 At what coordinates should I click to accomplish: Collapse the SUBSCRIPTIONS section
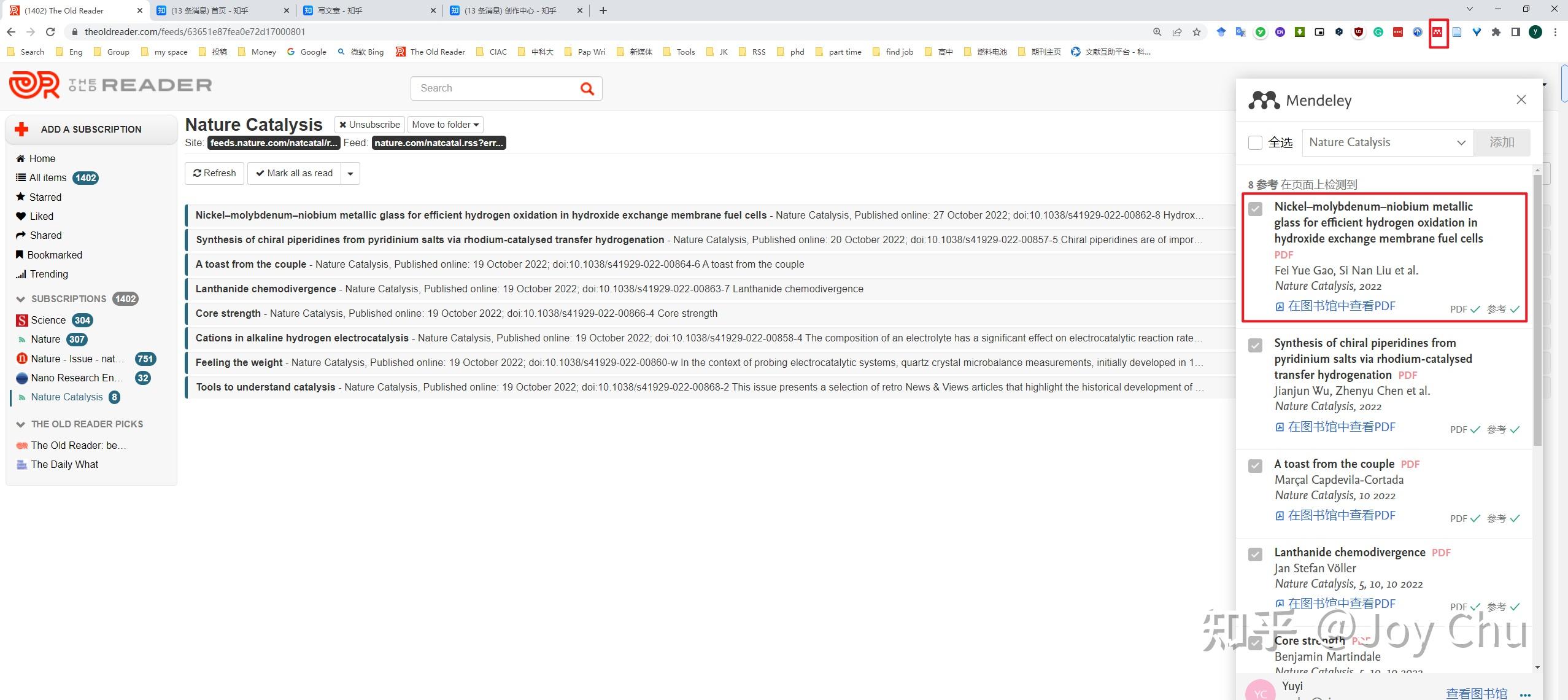(21, 299)
